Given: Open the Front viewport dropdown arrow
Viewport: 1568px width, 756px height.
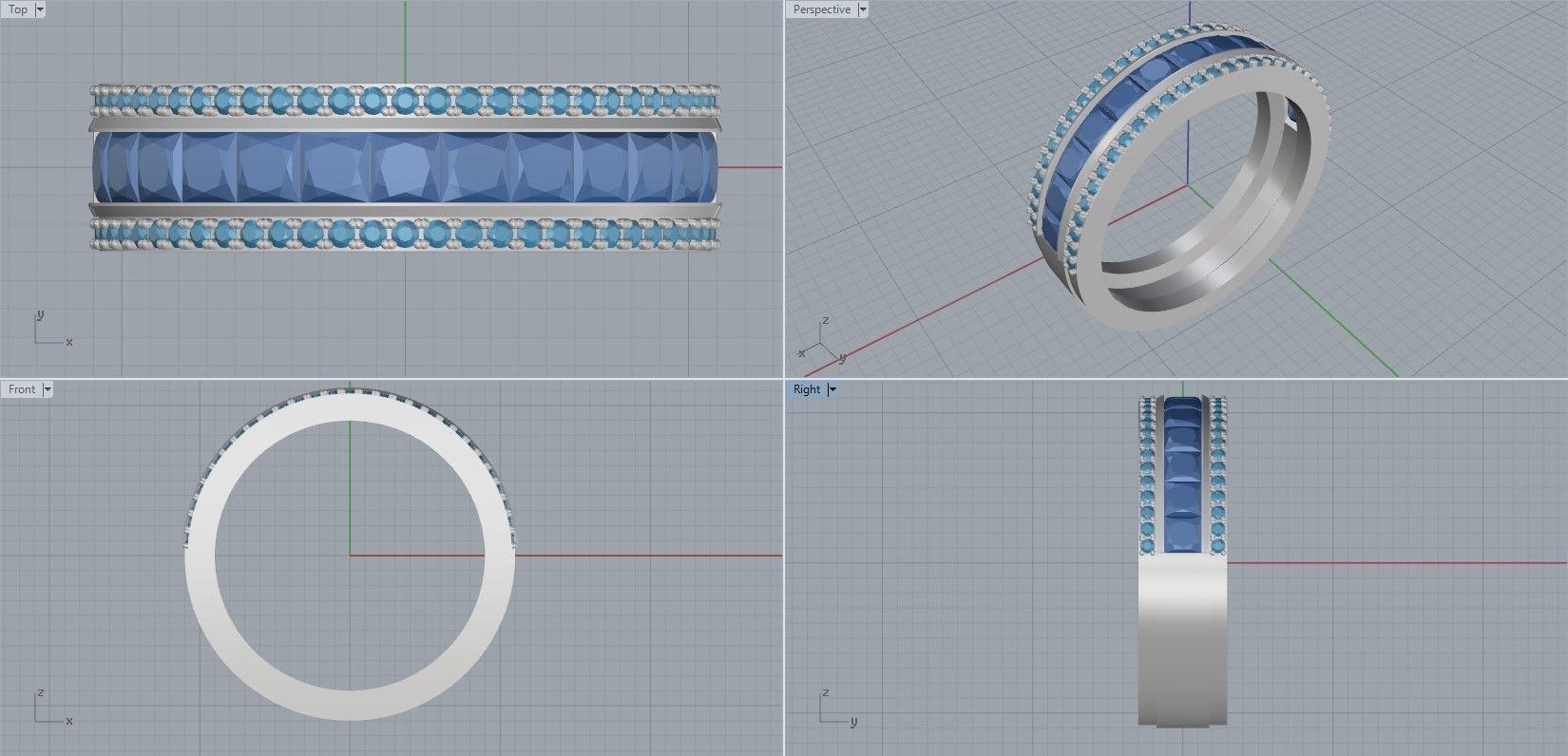Looking at the screenshot, I should 48,389.
